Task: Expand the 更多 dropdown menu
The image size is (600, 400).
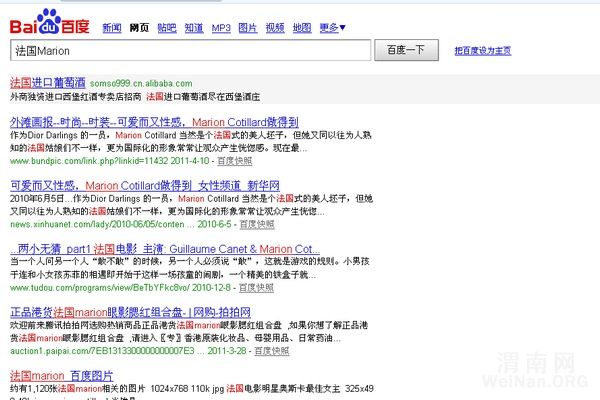Action: tap(333, 28)
